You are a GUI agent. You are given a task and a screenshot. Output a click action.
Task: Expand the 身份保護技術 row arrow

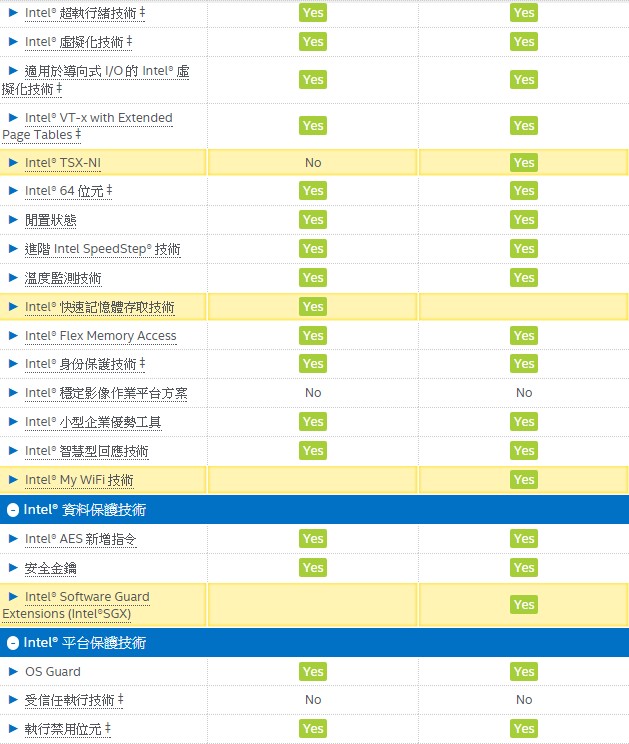coord(13,364)
